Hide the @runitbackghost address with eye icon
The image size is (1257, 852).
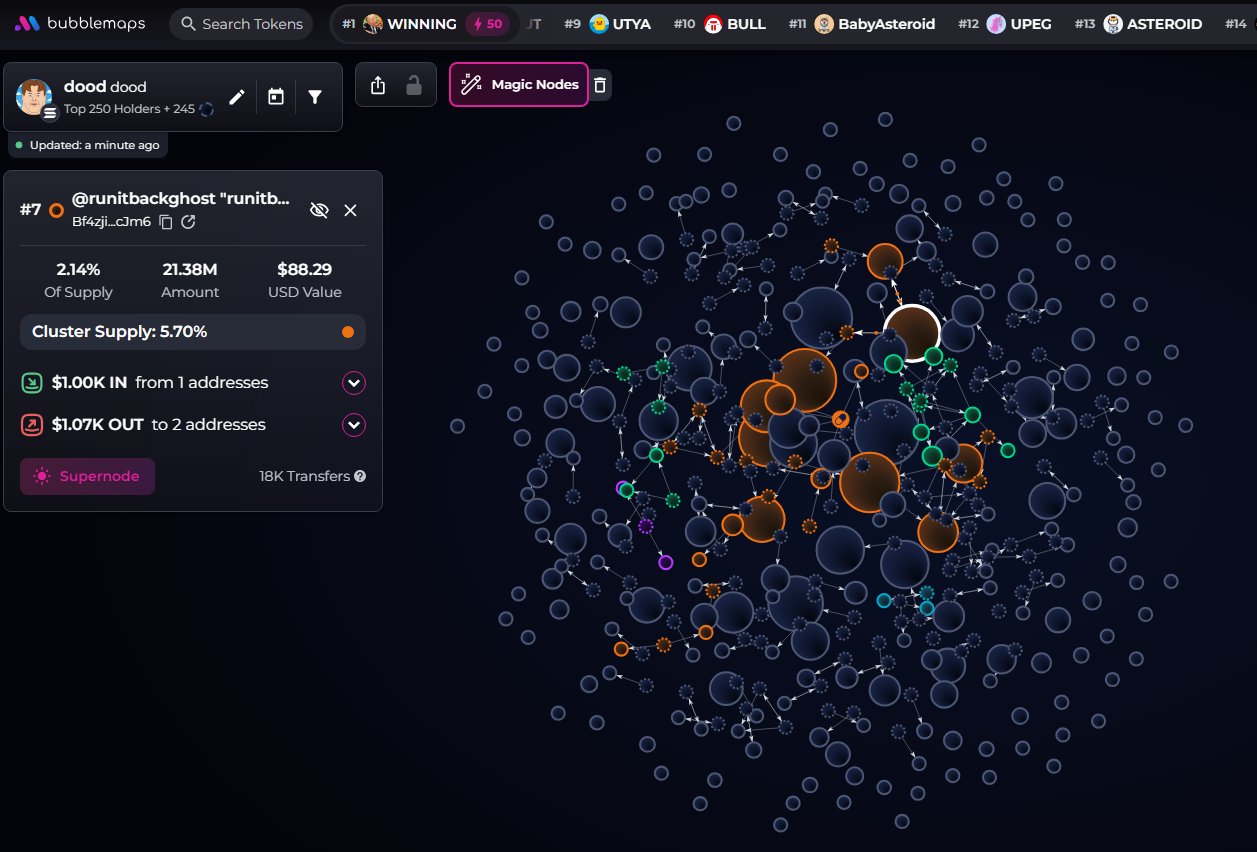pyautogui.click(x=319, y=210)
